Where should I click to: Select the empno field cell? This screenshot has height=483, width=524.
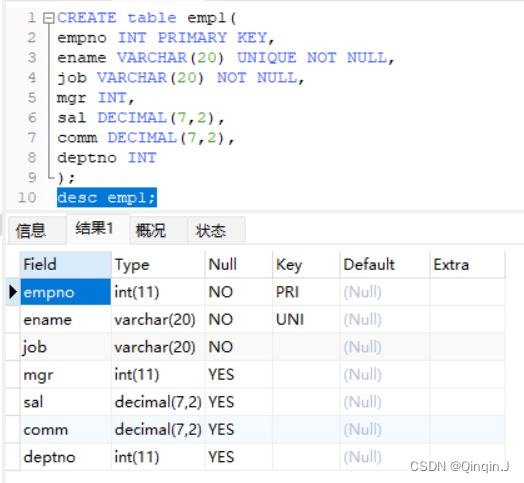coord(66,292)
